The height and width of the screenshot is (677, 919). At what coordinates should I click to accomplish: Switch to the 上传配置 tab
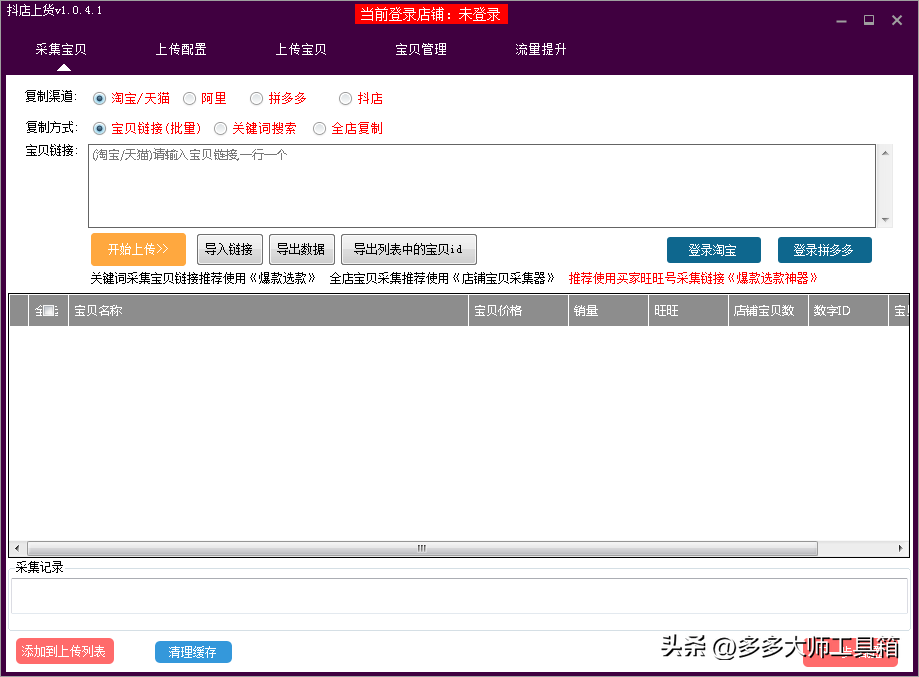coord(181,48)
